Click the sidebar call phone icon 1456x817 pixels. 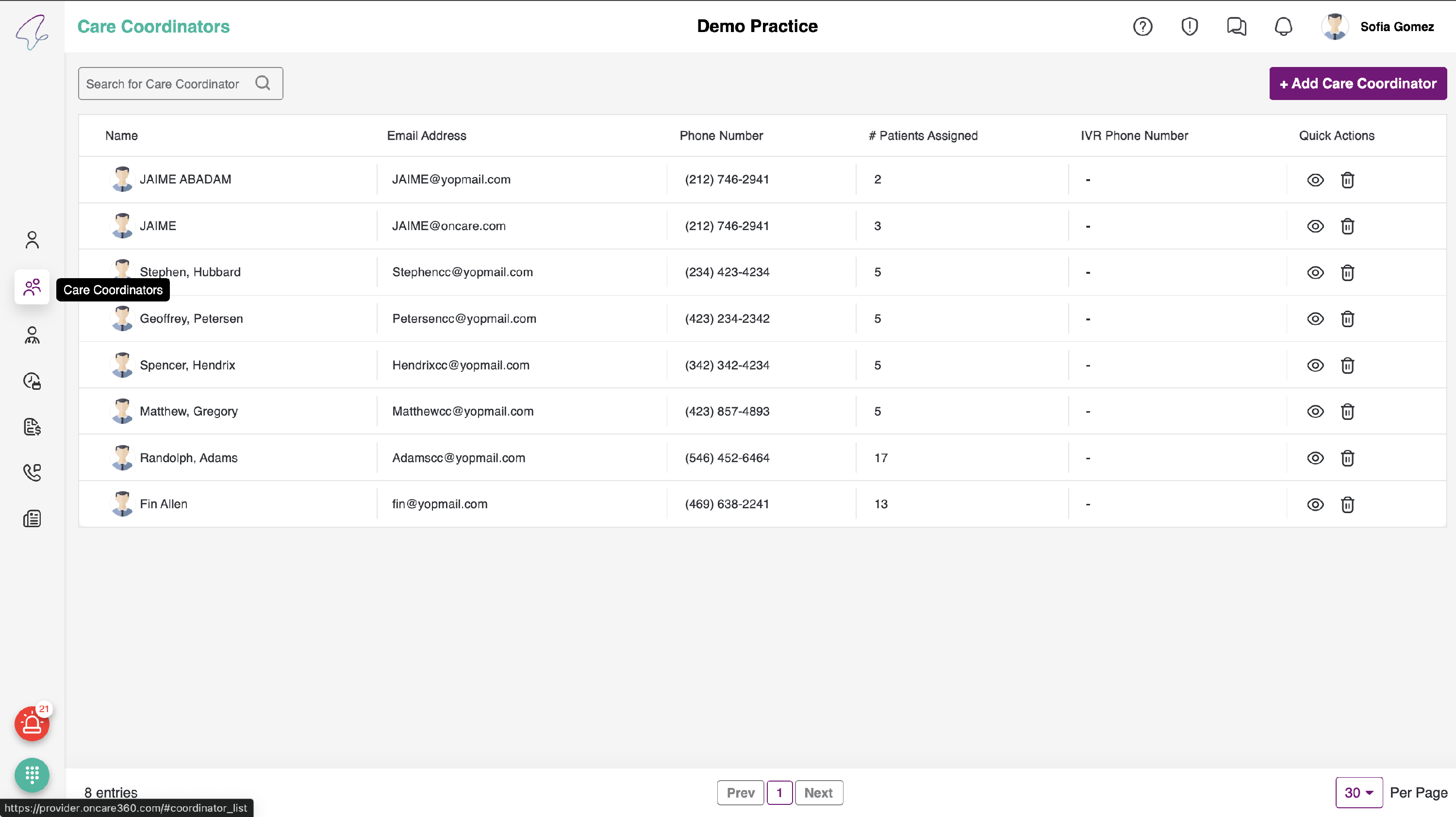click(x=32, y=472)
